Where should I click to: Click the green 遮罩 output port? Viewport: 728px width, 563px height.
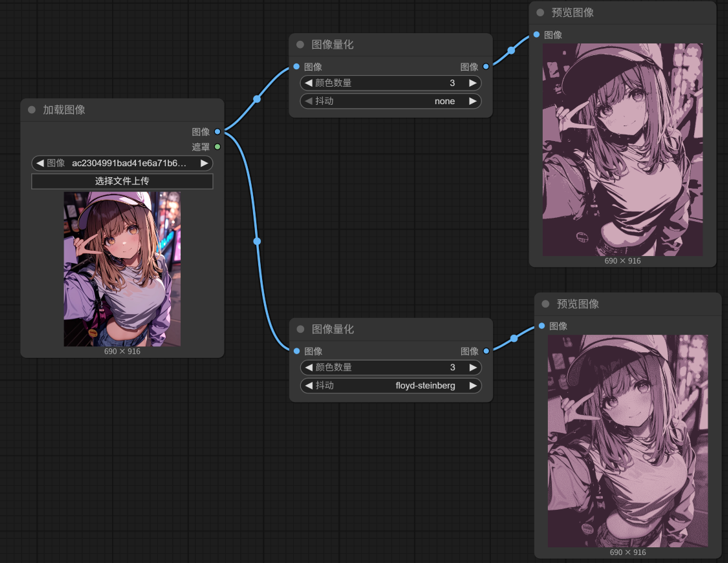[x=217, y=147]
